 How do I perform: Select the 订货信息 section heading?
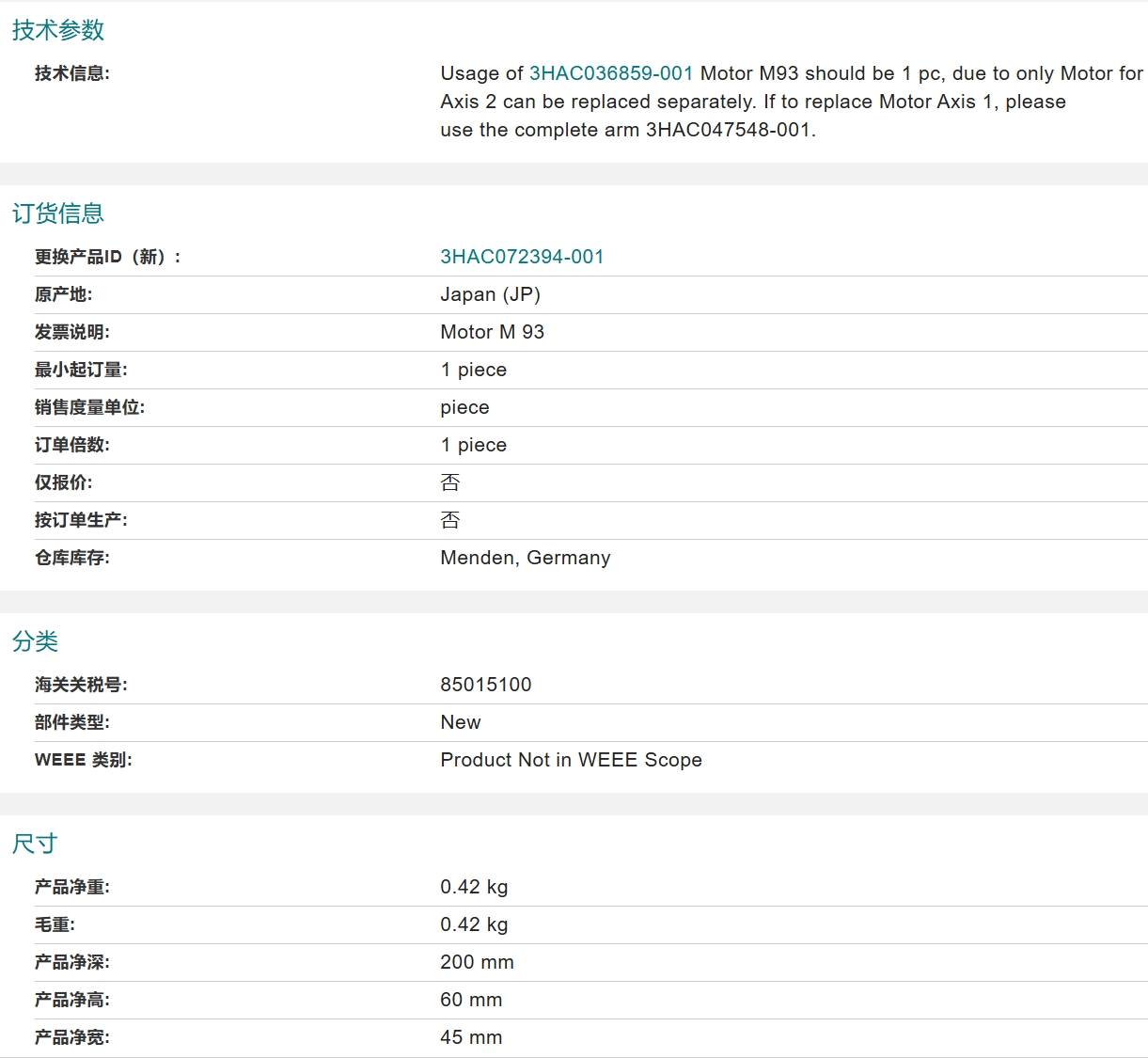pyautogui.click(x=58, y=213)
